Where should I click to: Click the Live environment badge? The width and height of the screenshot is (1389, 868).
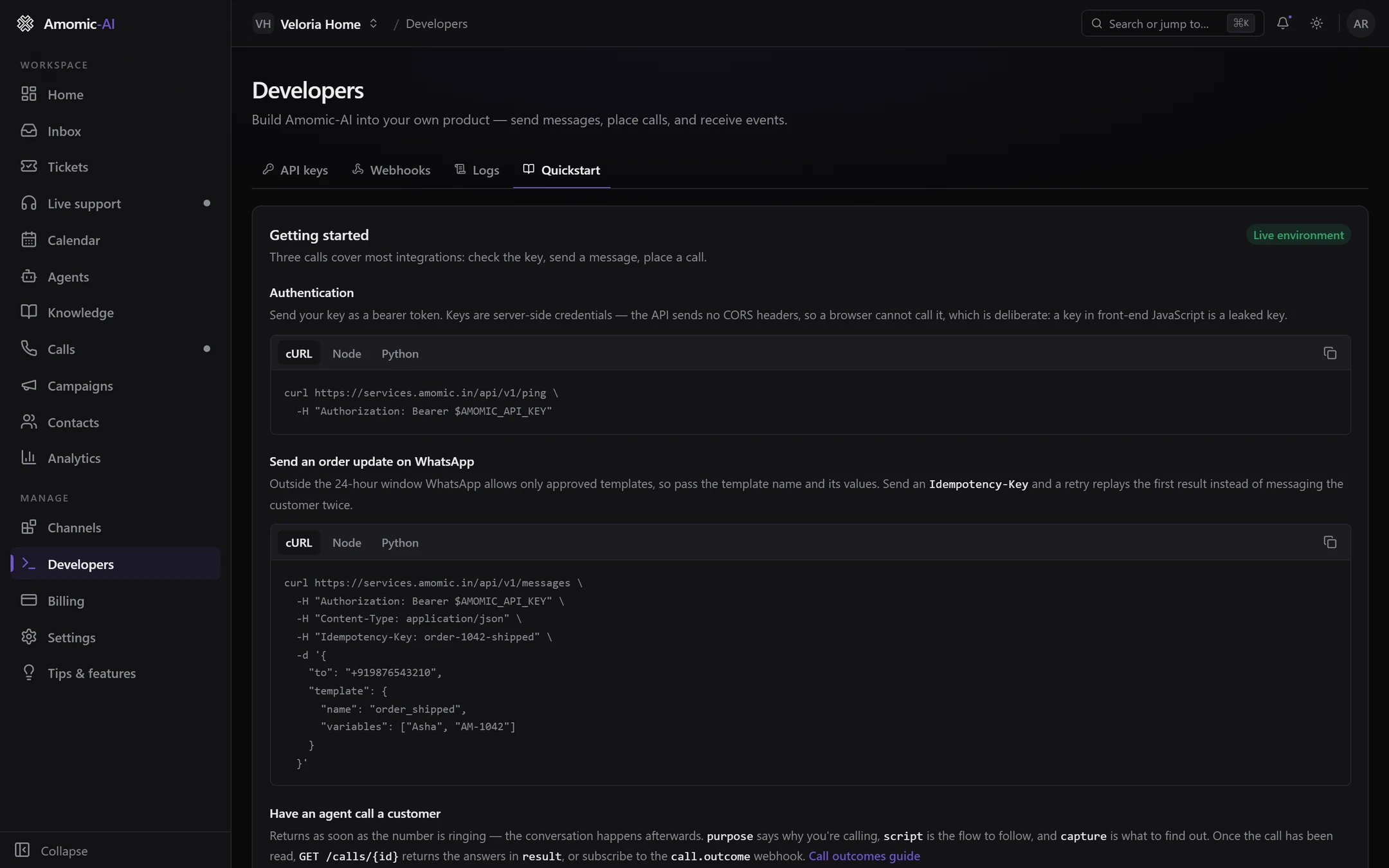coord(1298,235)
